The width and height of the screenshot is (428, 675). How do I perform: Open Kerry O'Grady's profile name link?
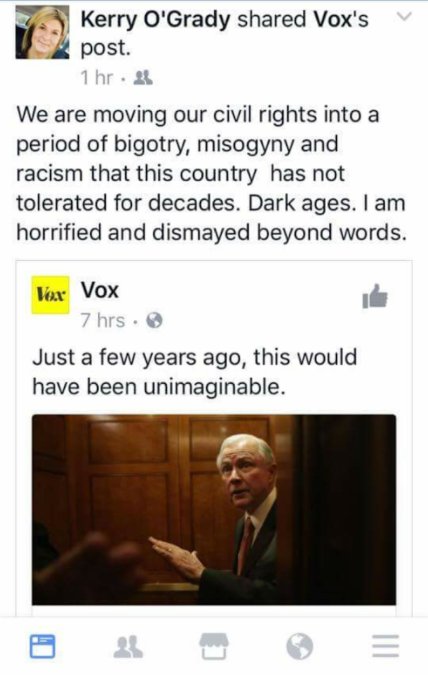coord(155,19)
